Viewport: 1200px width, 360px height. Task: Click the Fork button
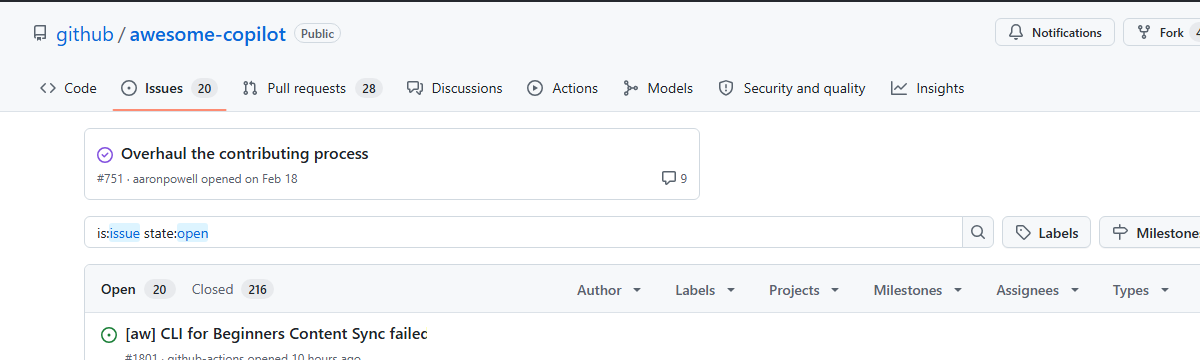pyautogui.click(x=1162, y=33)
